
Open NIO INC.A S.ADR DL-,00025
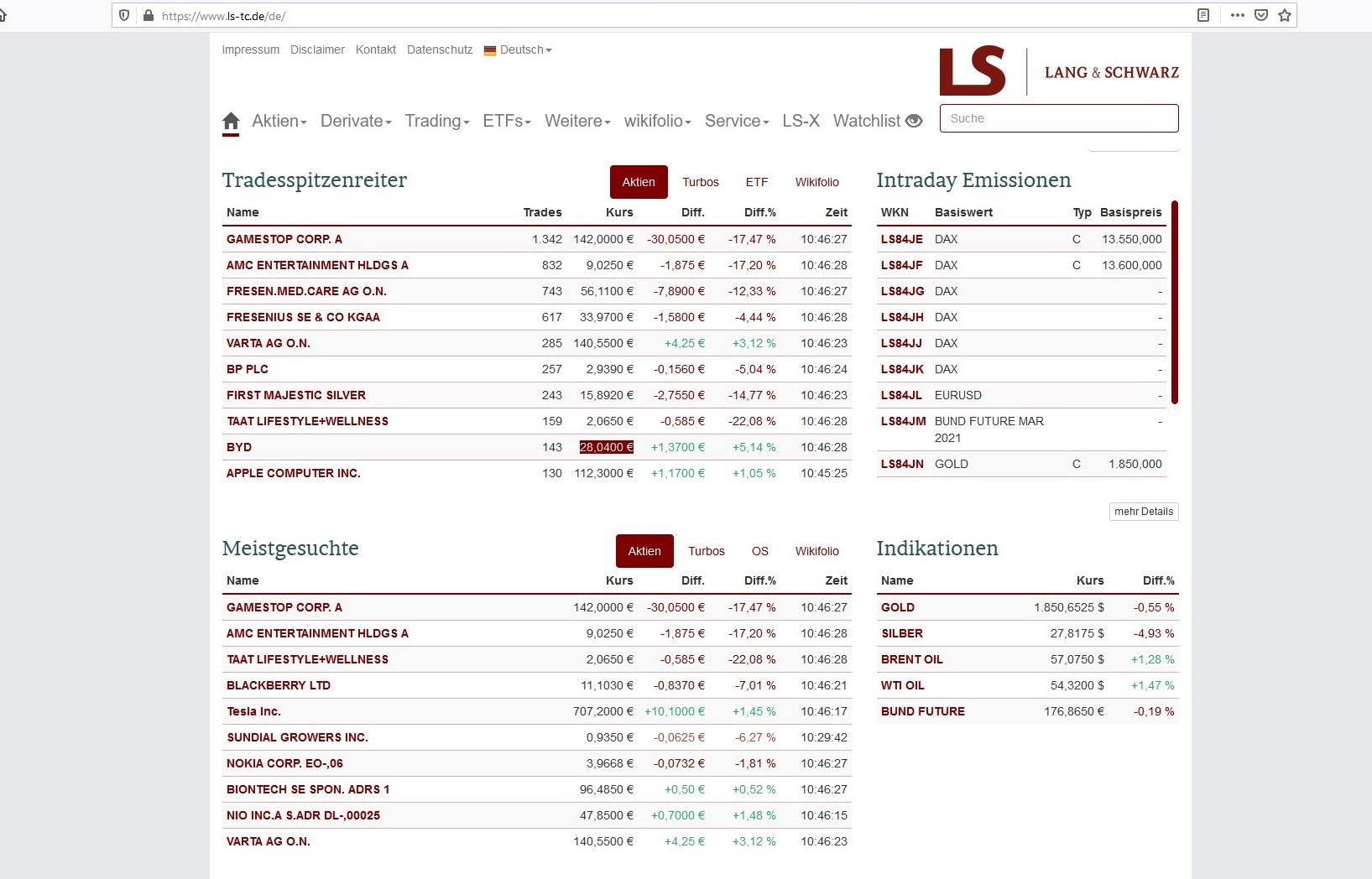click(x=303, y=815)
